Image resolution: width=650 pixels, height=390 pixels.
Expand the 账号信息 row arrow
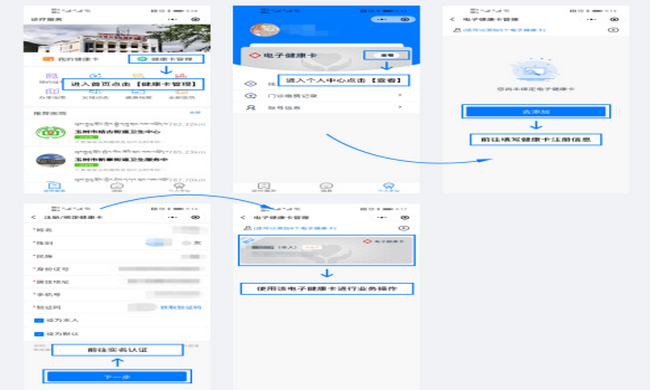pos(400,107)
